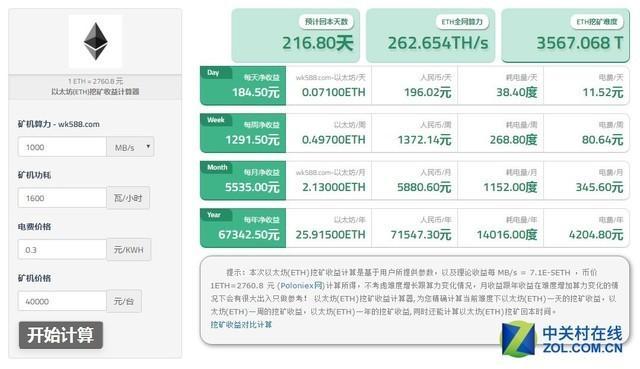Click the monthly 2.13000ETH value
The image size is (640, 369).
coord(333,187)
